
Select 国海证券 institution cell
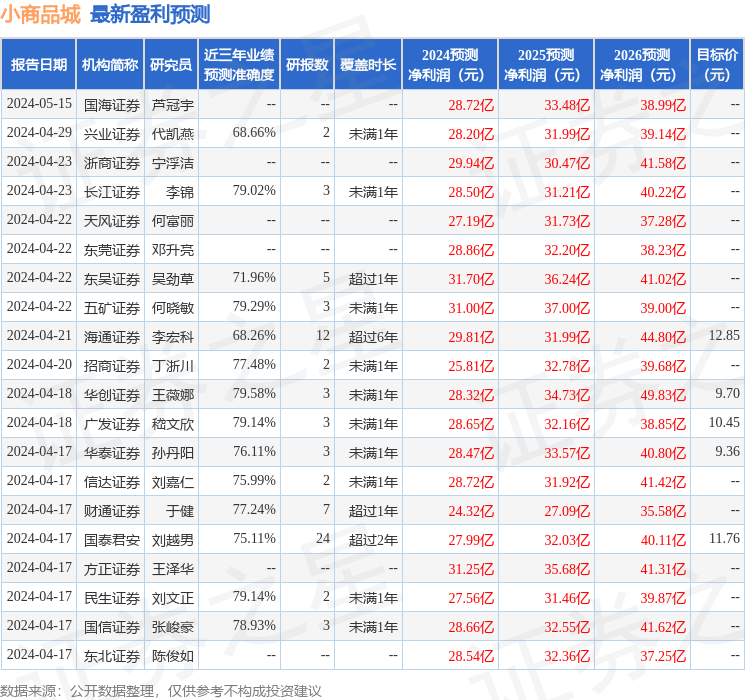[112, 105]
